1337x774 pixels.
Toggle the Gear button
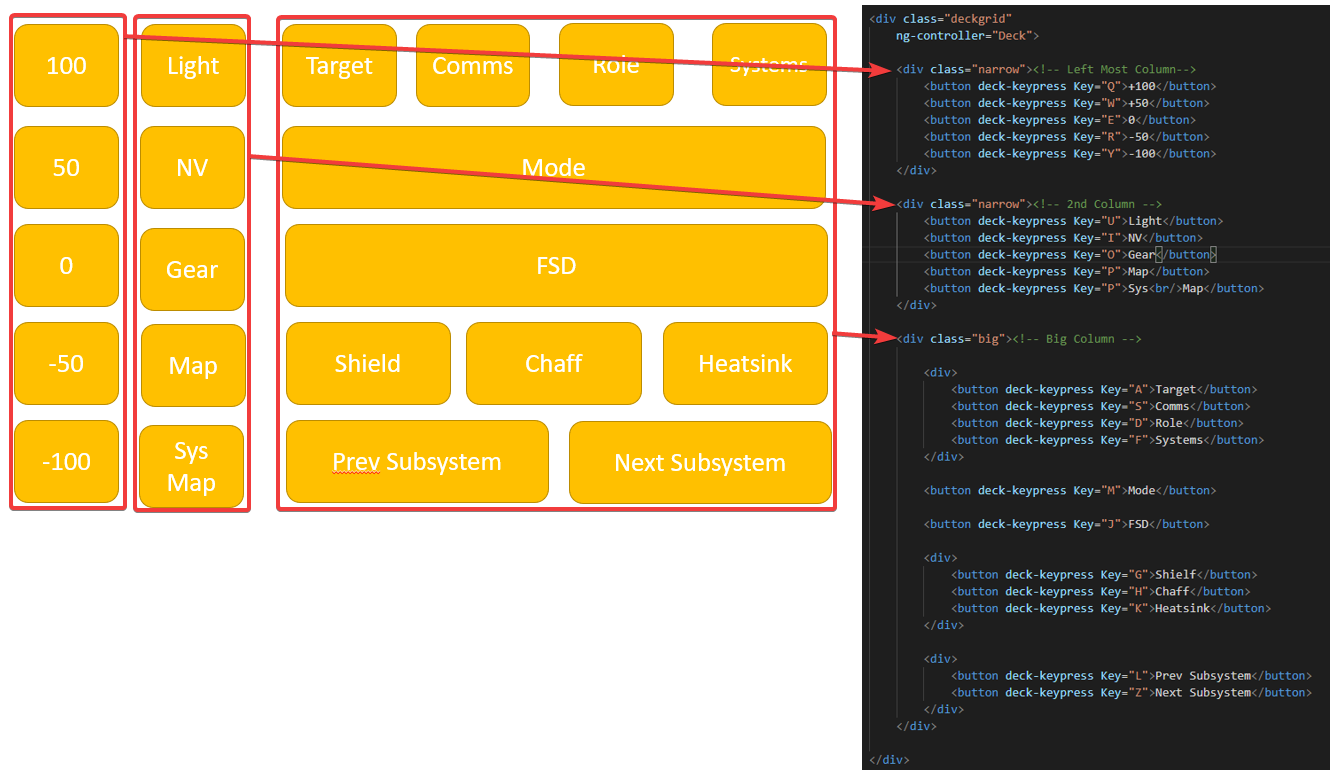point(193,269)
